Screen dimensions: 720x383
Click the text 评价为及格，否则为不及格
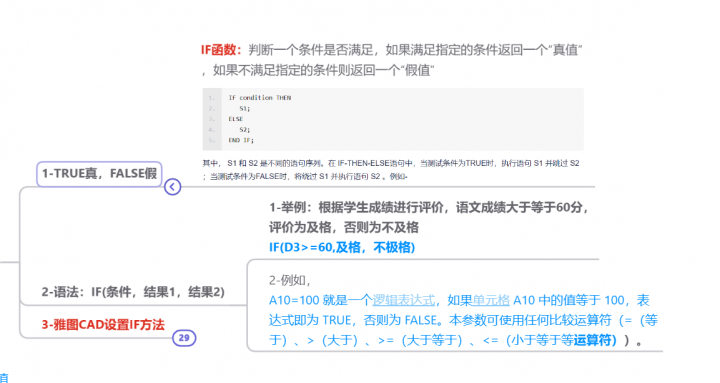point(344,227)
